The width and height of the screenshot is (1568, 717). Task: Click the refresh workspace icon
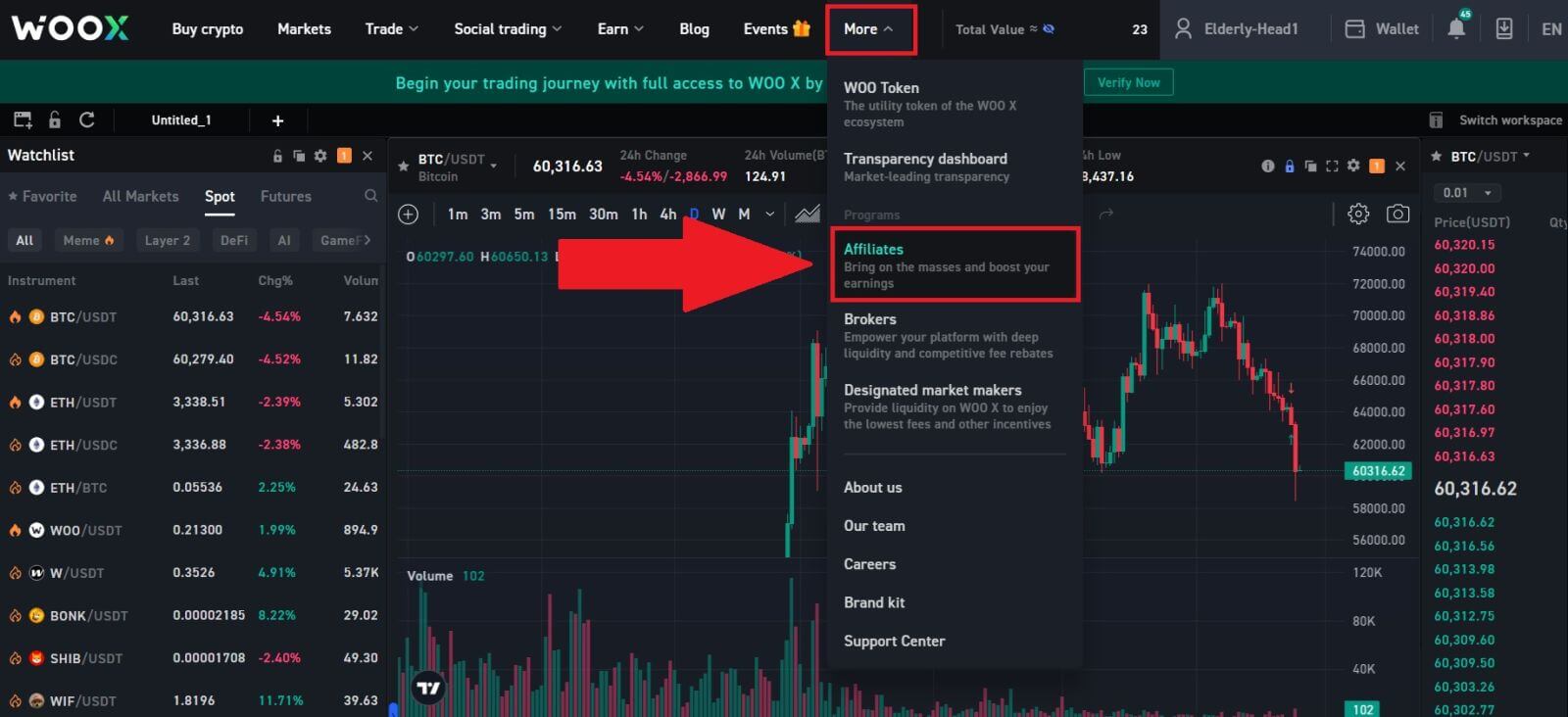[87, 119]
